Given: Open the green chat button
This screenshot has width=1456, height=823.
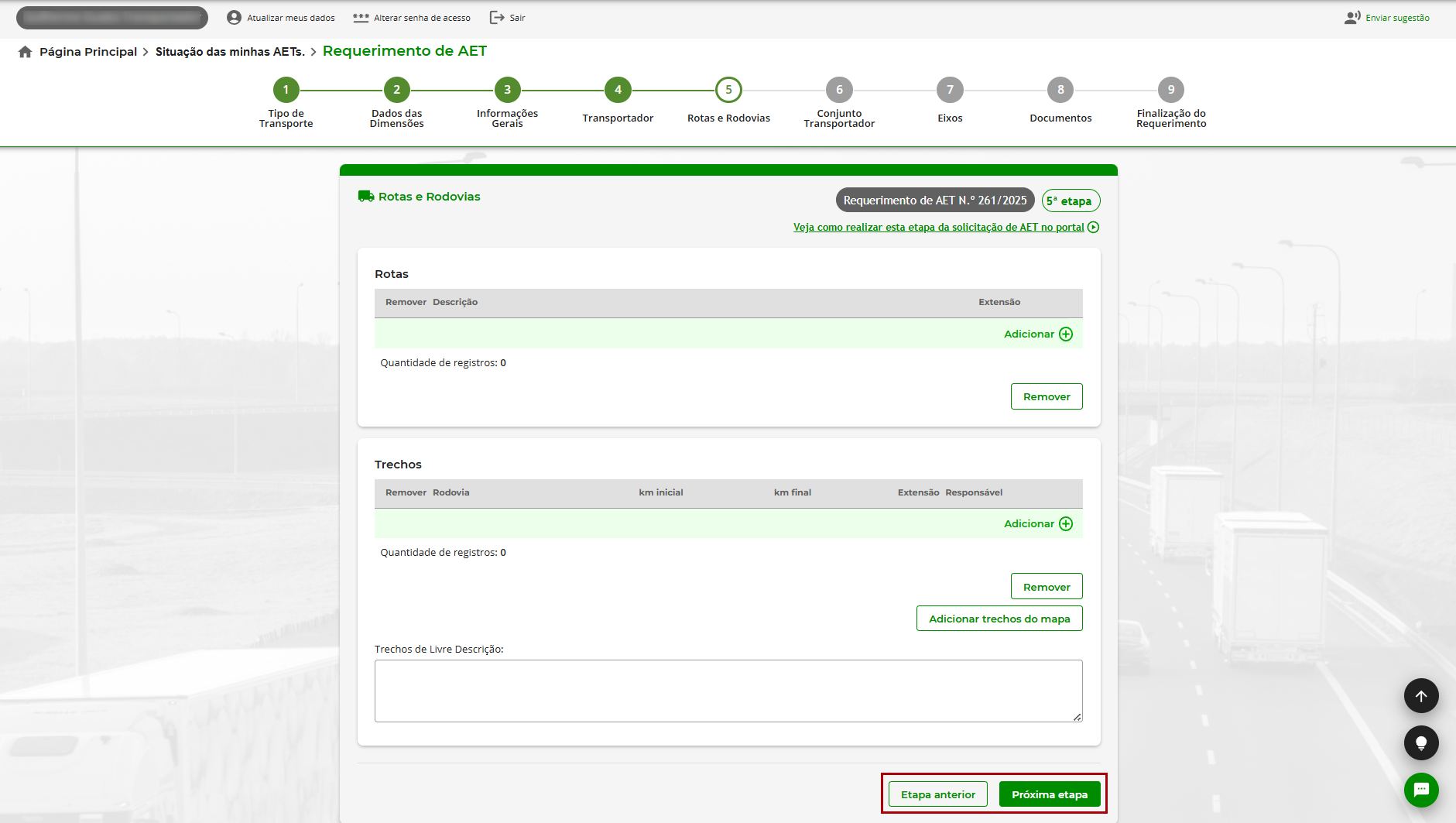Looking at the screenshot, I should [1421, 790].
